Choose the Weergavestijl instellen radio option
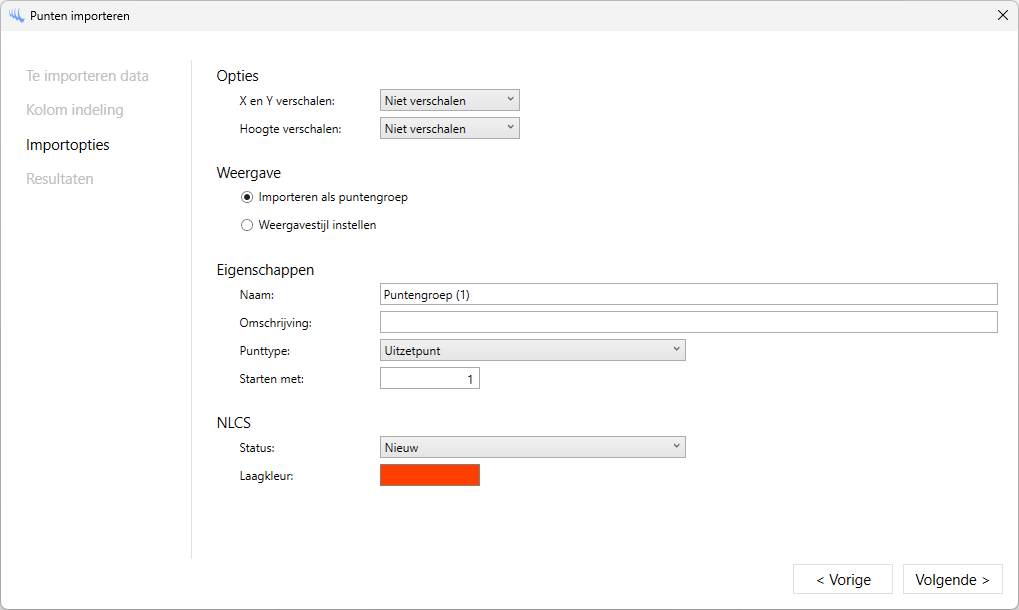 pyautogui.click(x=247, y=225)
